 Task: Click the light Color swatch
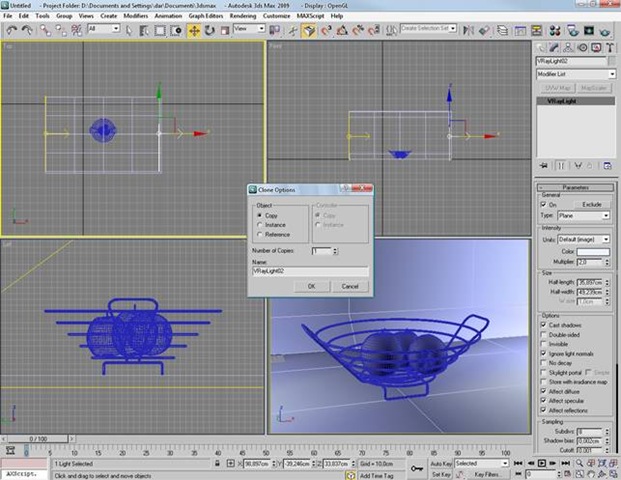tap(592, 251)
